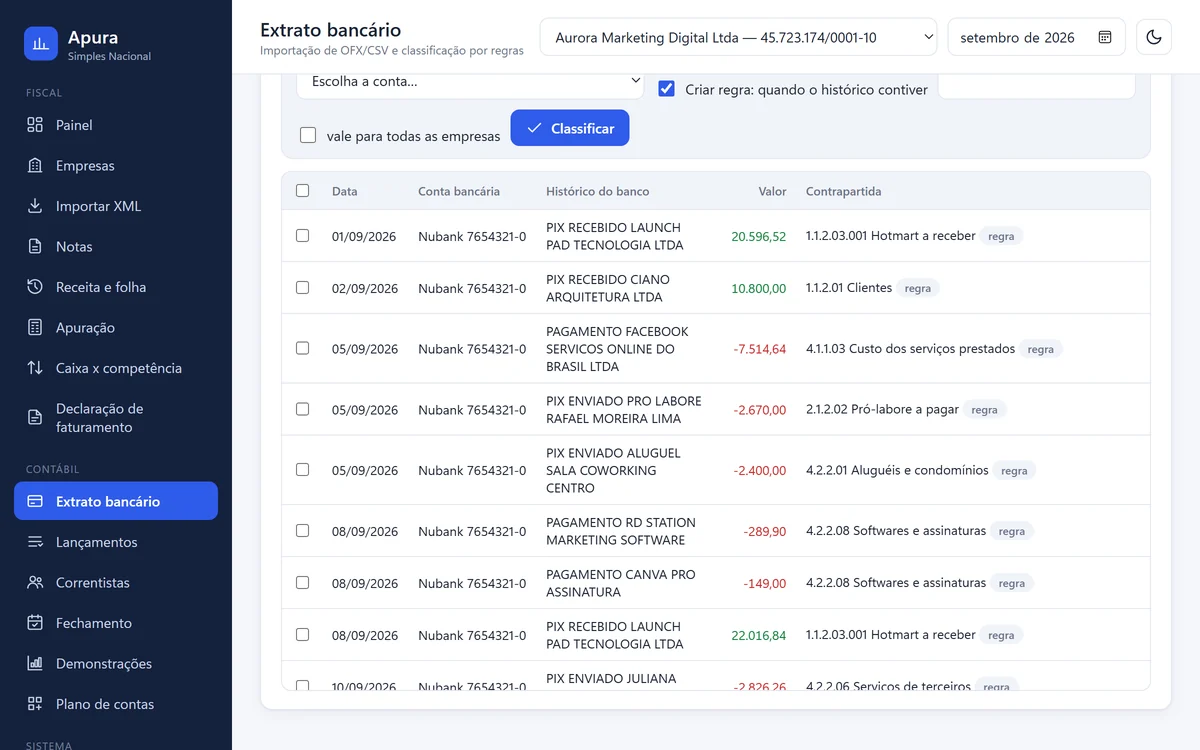
Task: Open the setembro de 2026 month picker
Action: coord(1036,37)
